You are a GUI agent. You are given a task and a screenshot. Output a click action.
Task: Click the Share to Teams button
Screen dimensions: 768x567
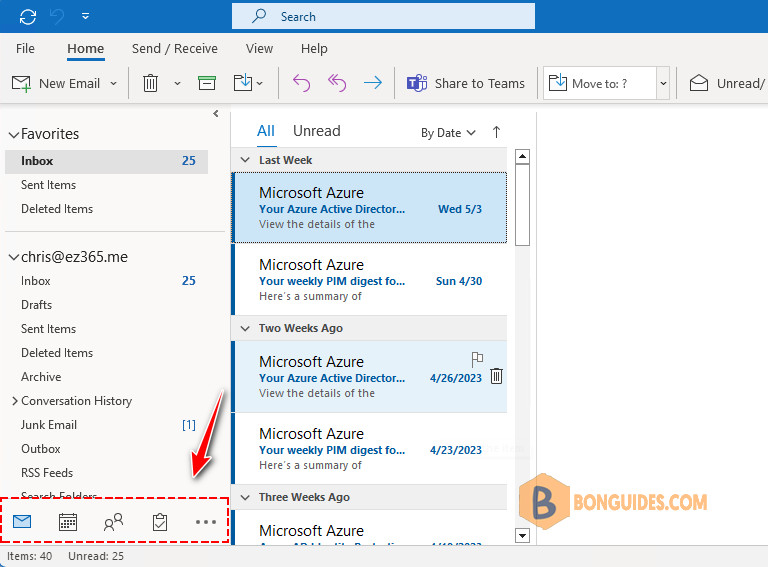coord(465,84)
